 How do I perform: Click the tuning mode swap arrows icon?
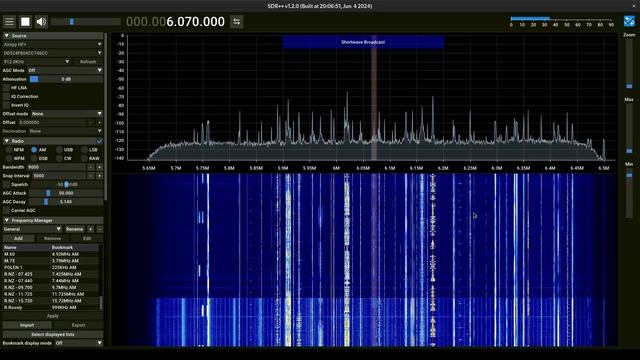[x=237, y=22]
